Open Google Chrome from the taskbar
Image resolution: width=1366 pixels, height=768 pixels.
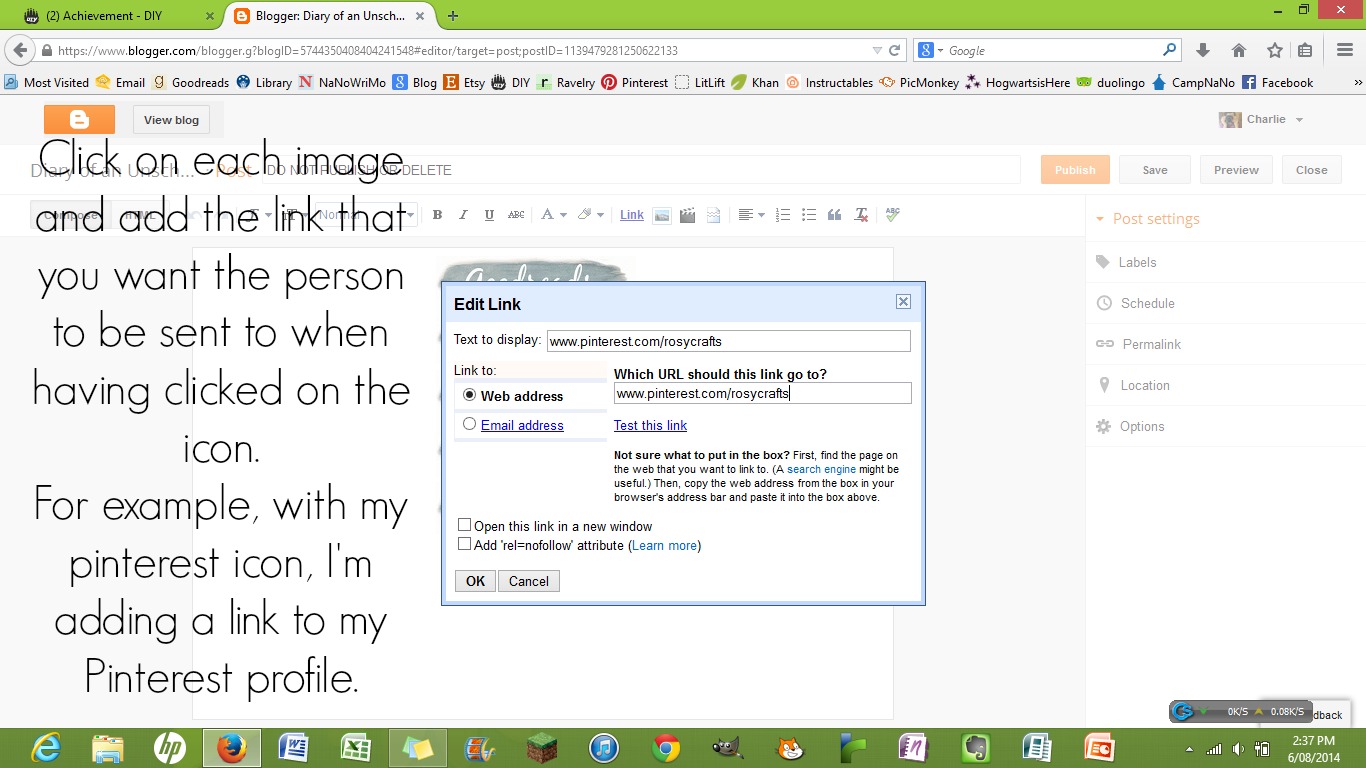[666, 748]
